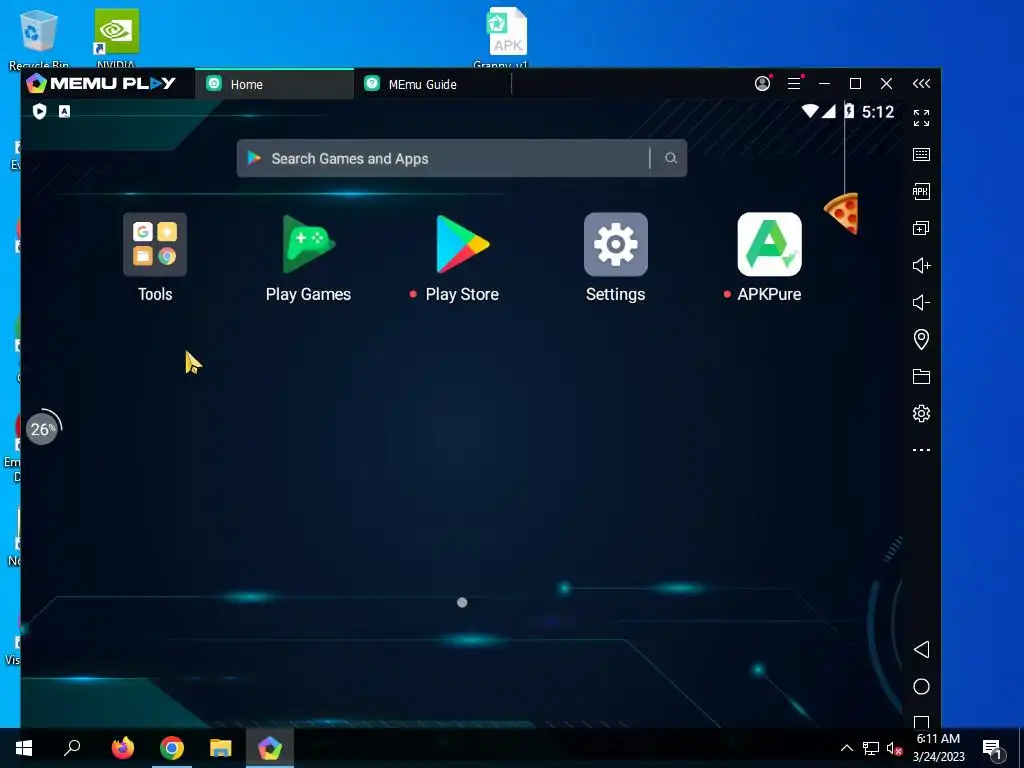Open the GPS location tool
This screenshot has height=768, width=1024.
click(921, 339)
